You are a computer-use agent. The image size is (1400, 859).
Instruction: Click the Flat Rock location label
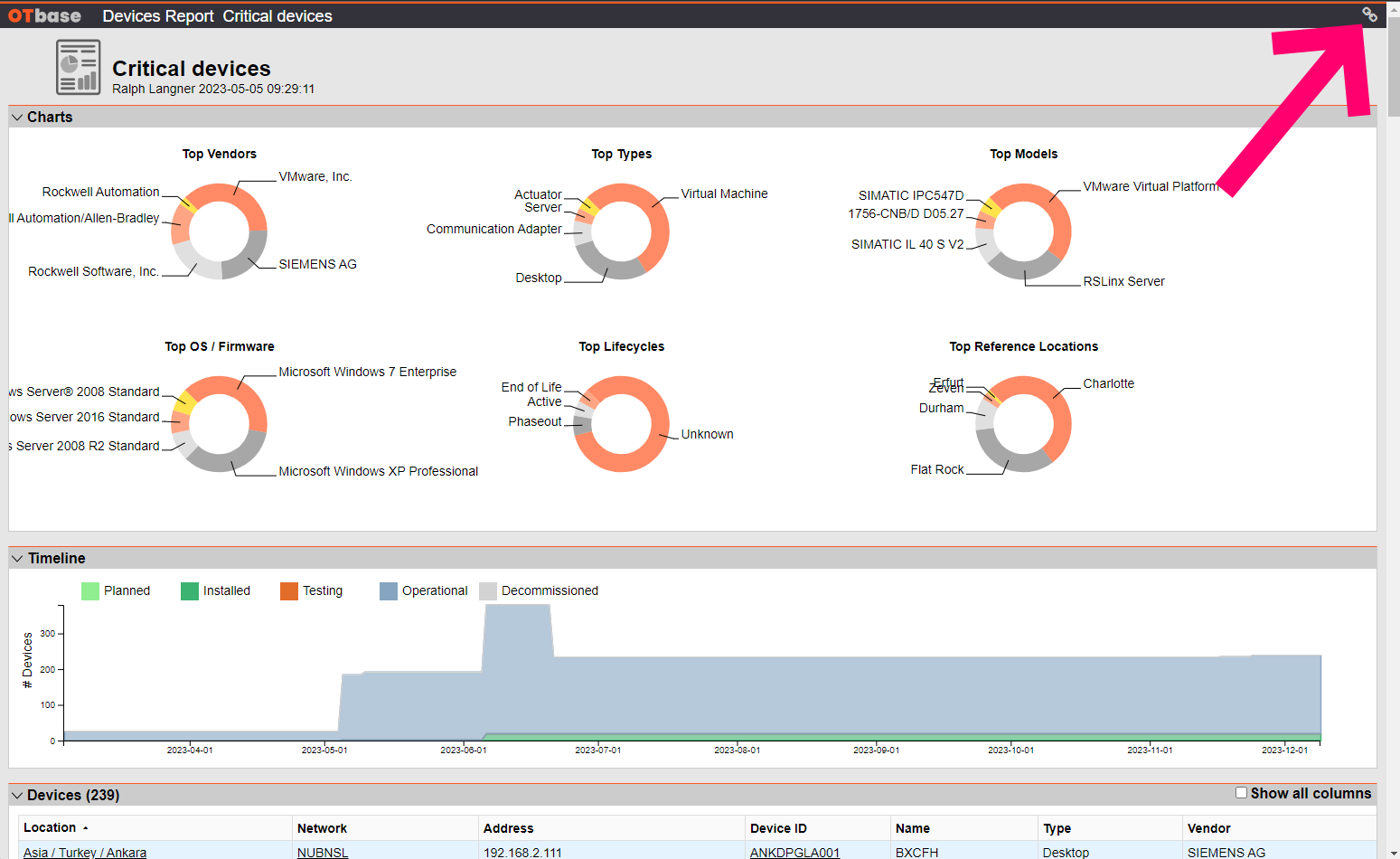937,469
